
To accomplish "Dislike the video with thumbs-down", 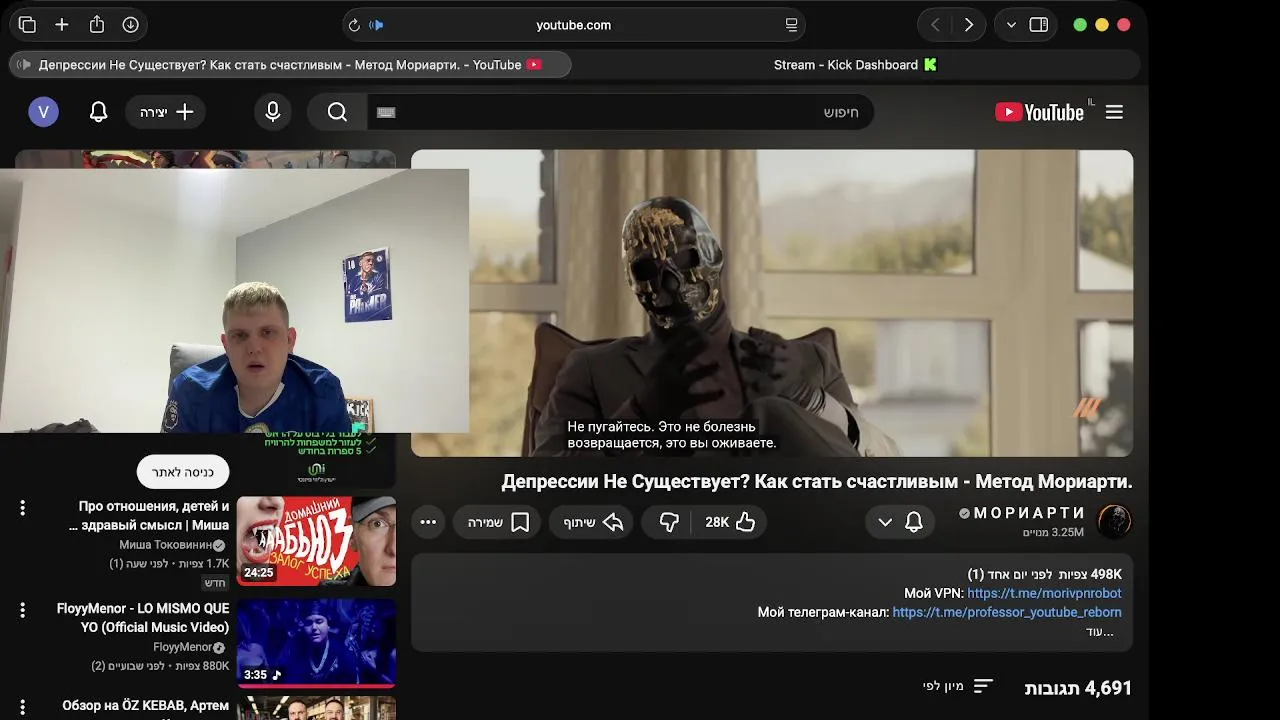I will click(669, 522).
